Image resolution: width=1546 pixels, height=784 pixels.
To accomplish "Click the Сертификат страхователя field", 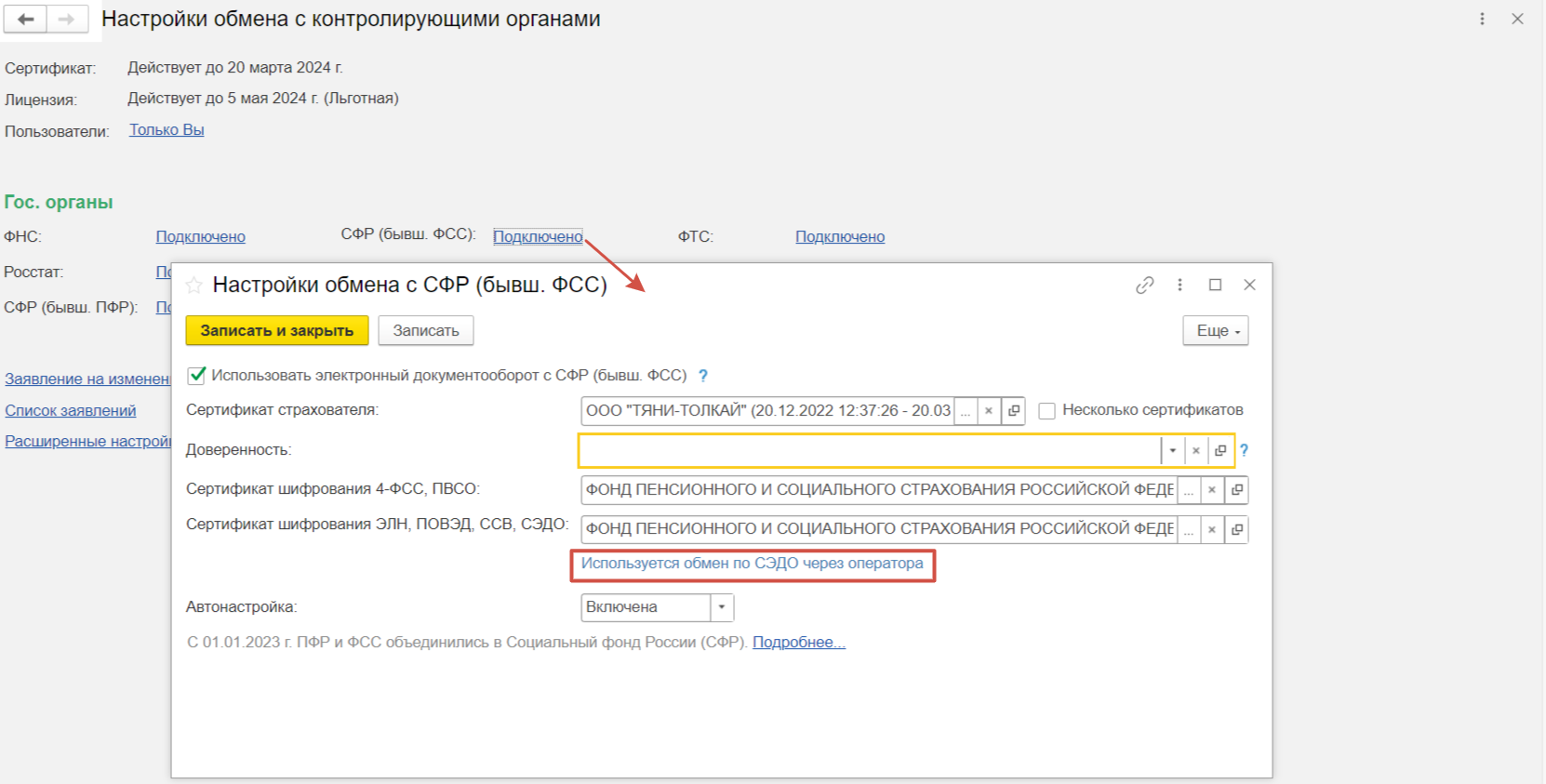I will pyautogui.click(x=767, y=410).
